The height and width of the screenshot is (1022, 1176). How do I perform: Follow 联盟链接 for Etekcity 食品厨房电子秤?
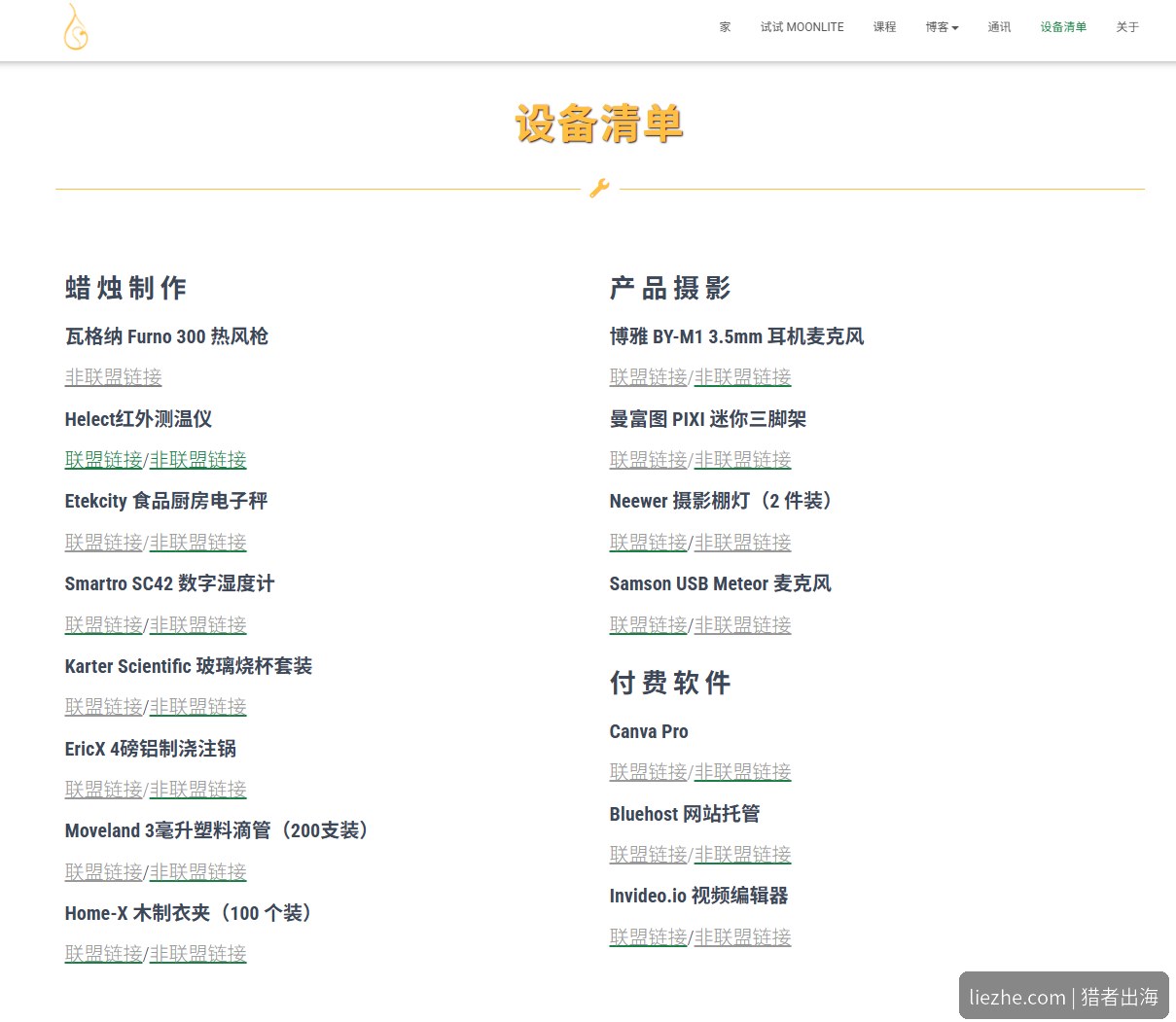tap(104, 543)
